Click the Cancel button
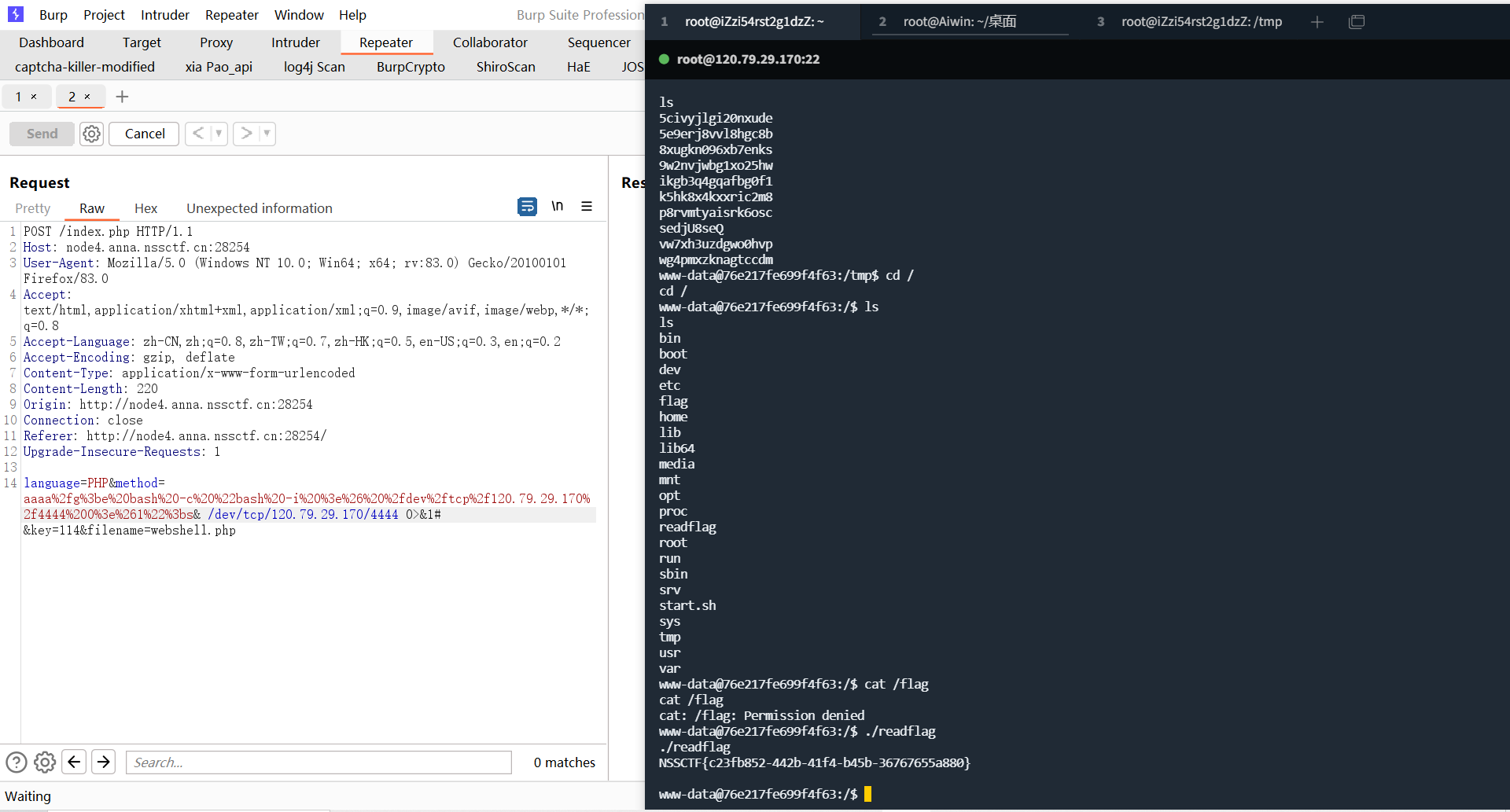This screenshot has height=812, width=1510. pos(145,134)
